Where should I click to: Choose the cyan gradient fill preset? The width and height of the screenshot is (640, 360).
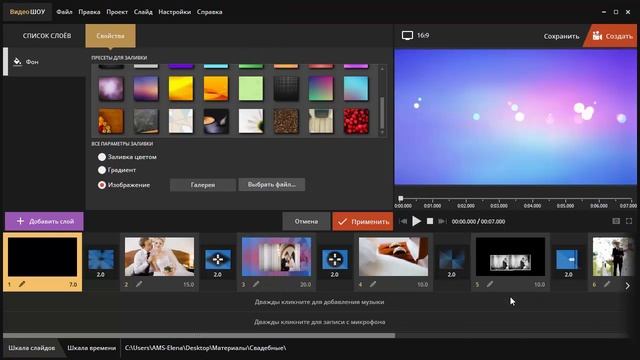356,88
